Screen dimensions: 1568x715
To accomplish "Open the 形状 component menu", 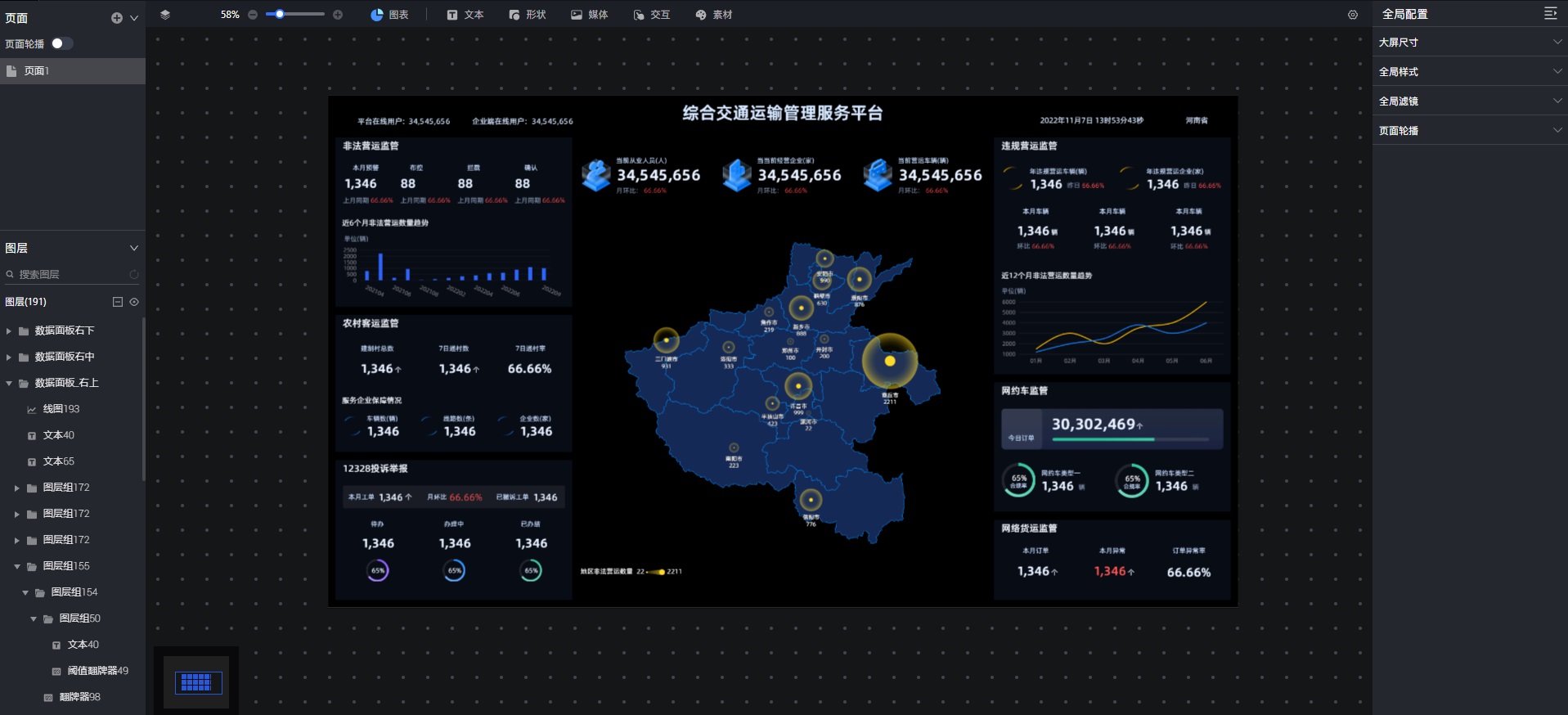I will [x=528, y=15].
